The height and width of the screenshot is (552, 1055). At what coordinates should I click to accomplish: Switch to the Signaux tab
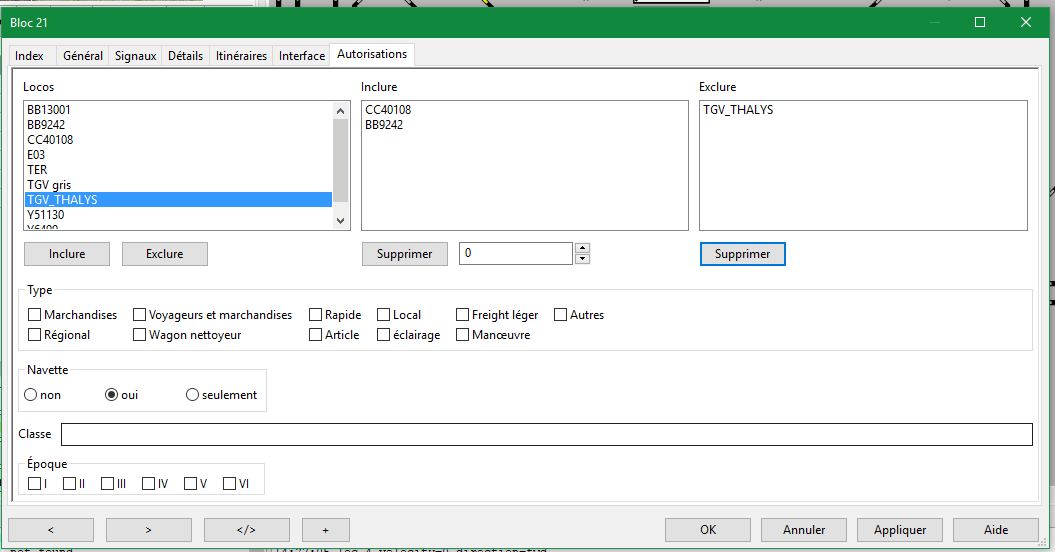[x=135, y=56]
